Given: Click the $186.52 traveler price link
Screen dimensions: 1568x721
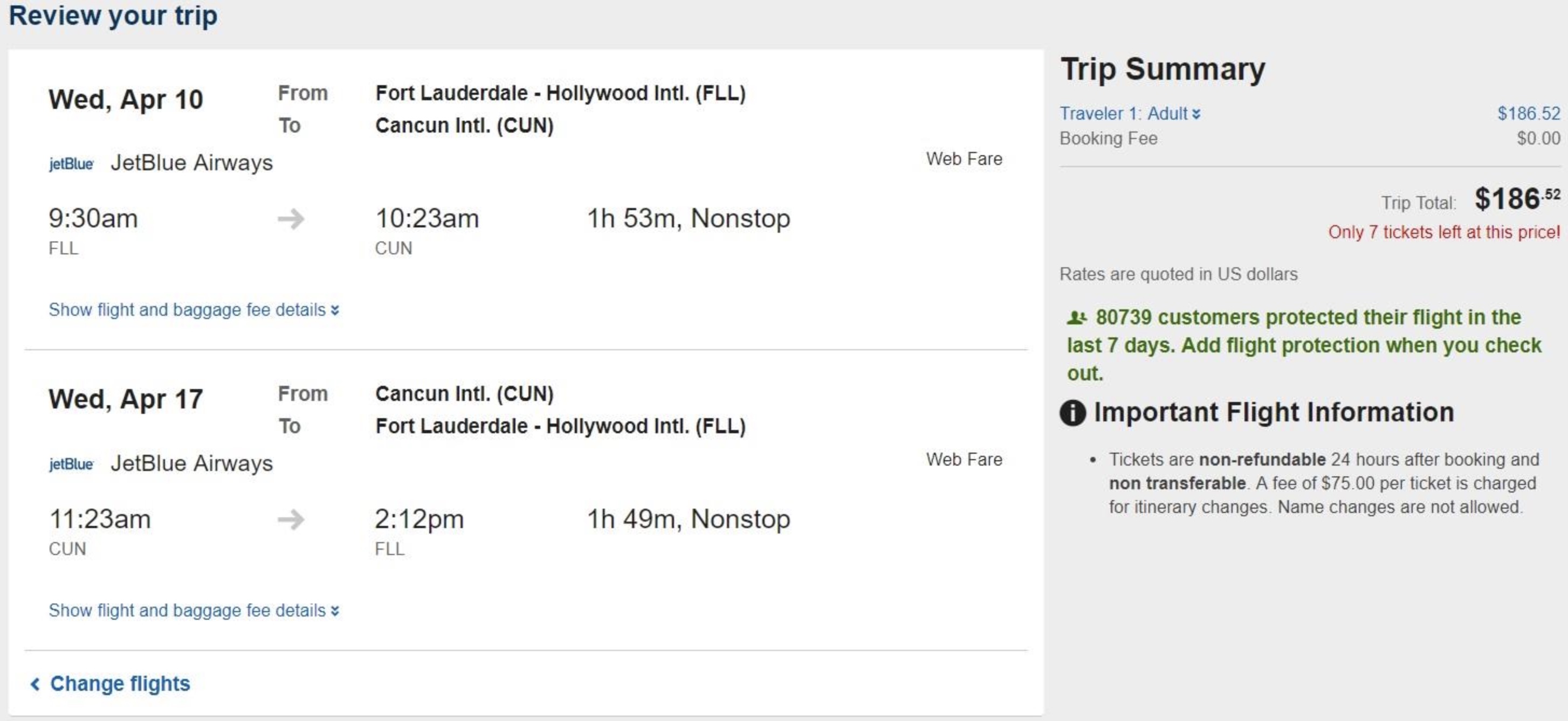Looking at the screenshot, I should click(x=1529, y=114).
